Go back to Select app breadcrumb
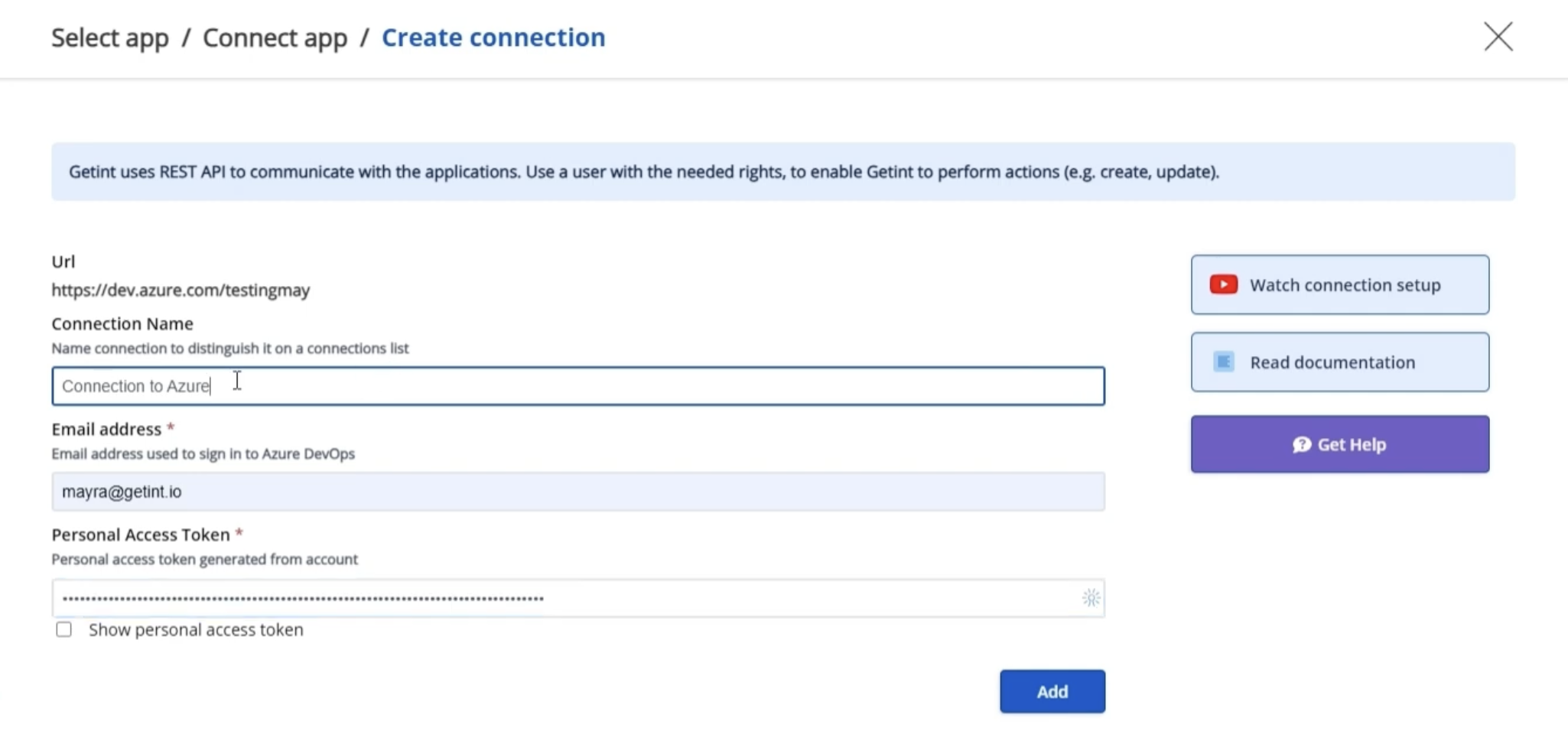Image resolution: width=1568 pixels, height=737 pixels. tap(110, 37)
